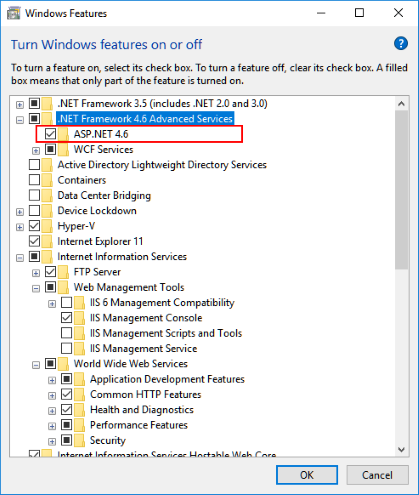Toggle the Application Development Features checkbox
This screenshot has width=419, height=495.
[x=66, y=379]
